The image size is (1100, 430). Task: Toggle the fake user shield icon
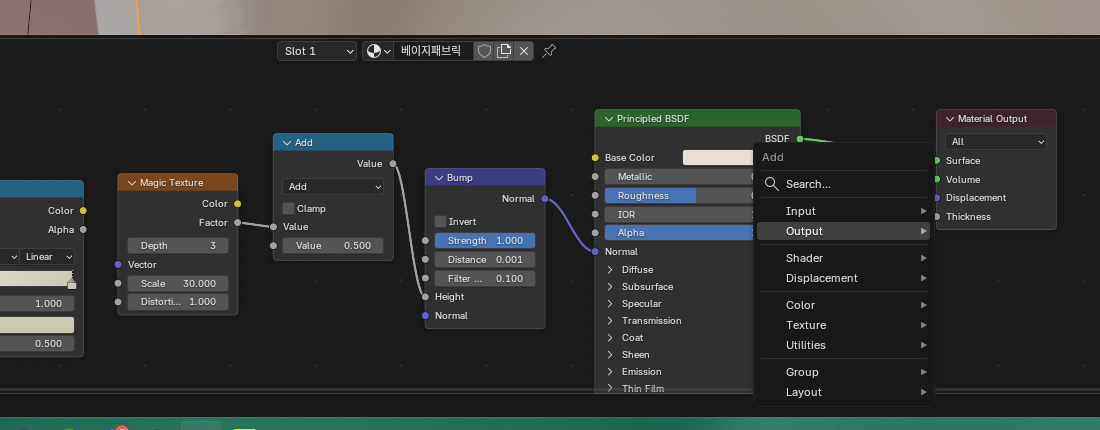(x=484, y=51)
